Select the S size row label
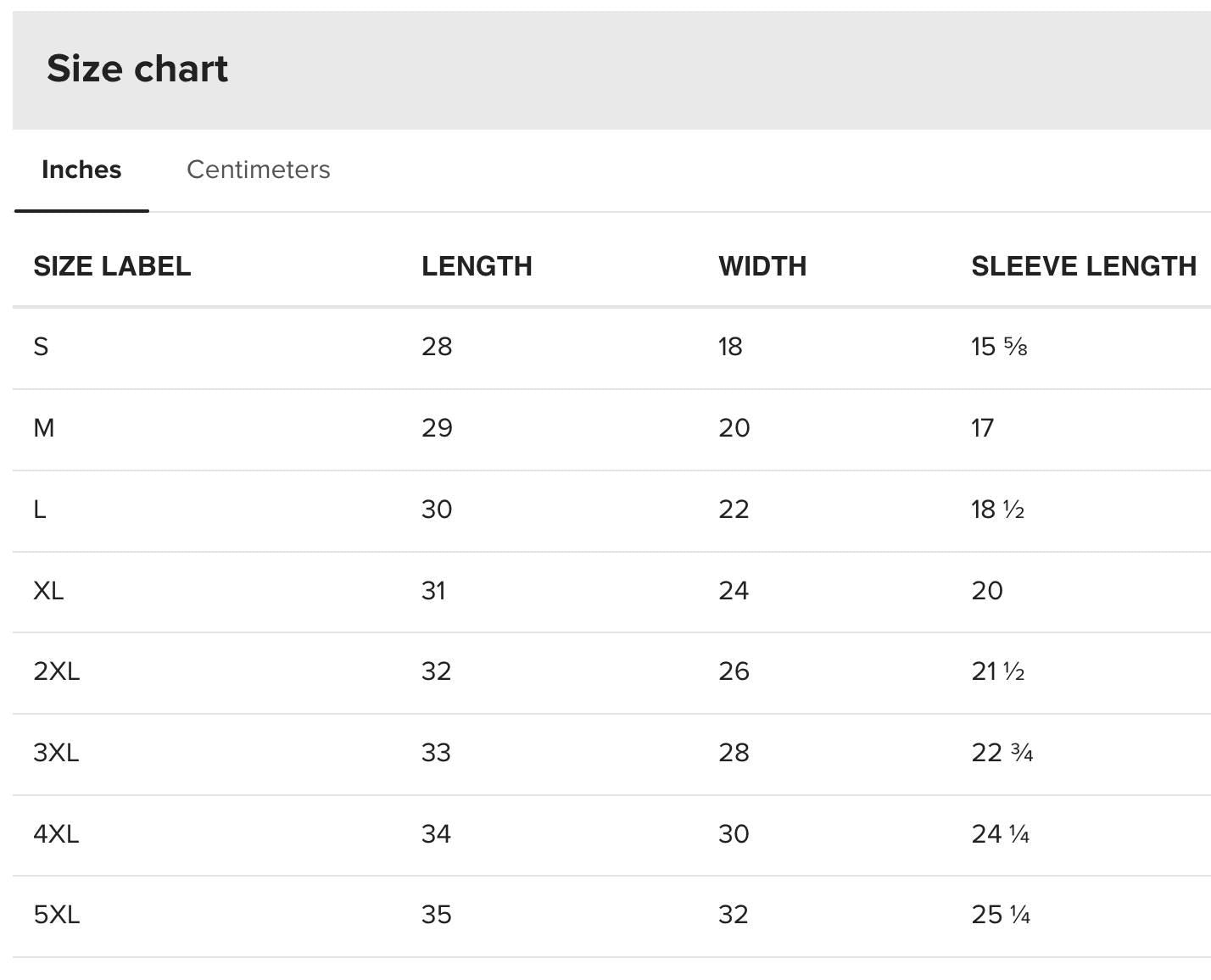1211x980 pixels. (41, 347)
